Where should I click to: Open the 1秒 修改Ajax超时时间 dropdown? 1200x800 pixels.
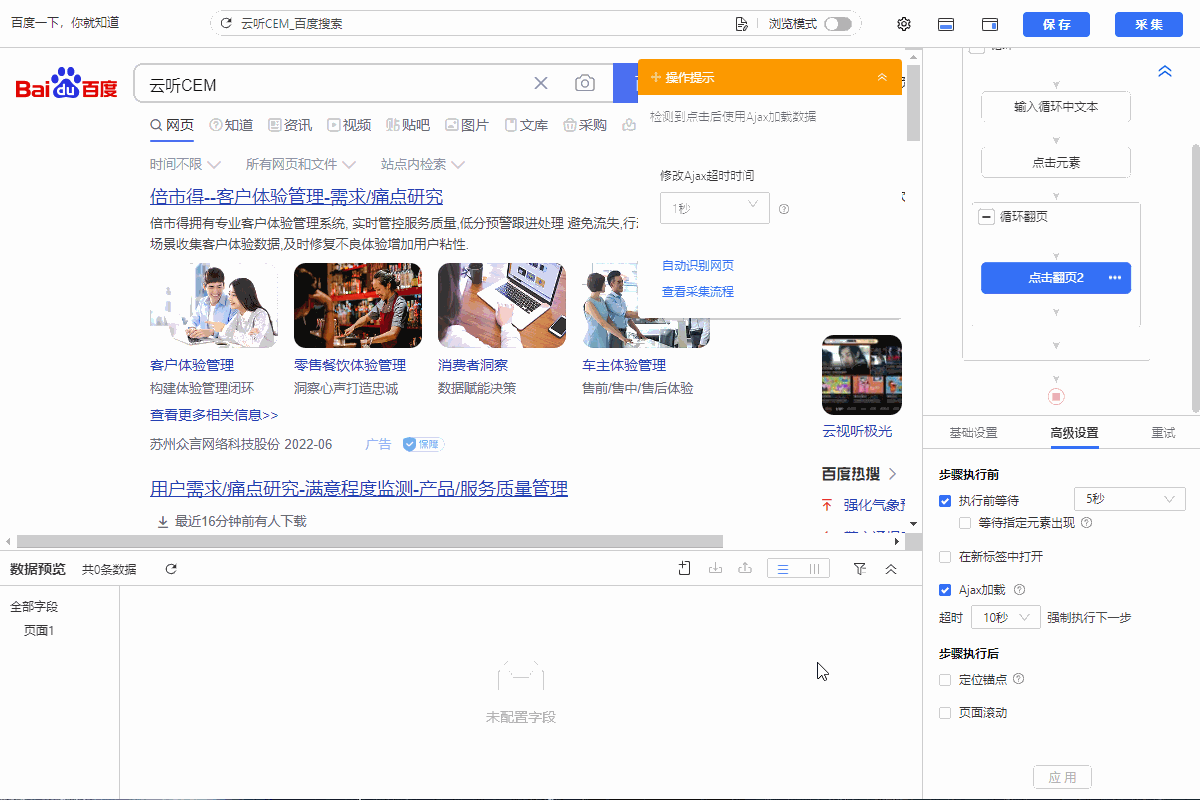tap(715, 207)
